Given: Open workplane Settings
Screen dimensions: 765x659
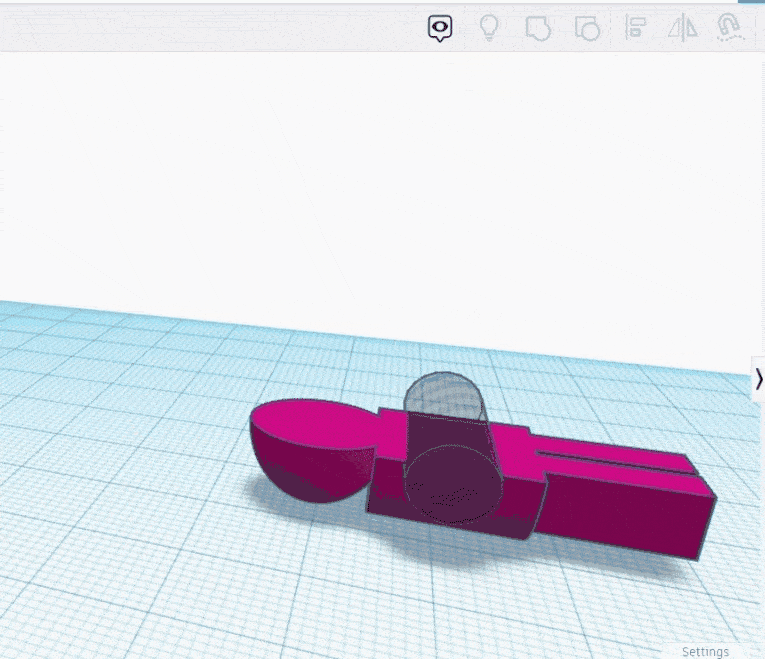Looking at the screenshot, I should [705, 651].
